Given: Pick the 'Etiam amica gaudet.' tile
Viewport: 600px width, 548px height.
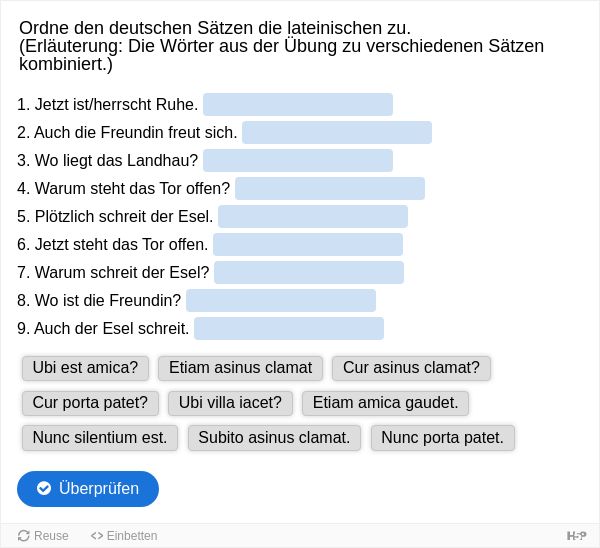Looking at the screenshot, I should [x=385, y=403].
